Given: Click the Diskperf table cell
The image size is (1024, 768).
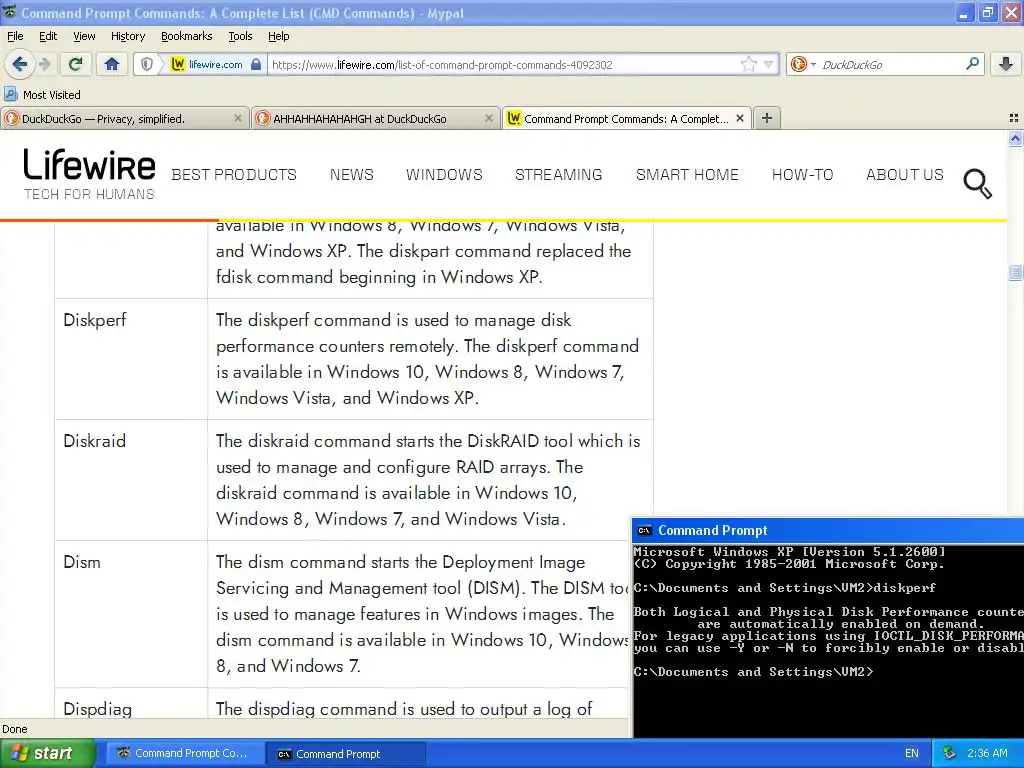Looking at the screenshot, I should point(131,359).
